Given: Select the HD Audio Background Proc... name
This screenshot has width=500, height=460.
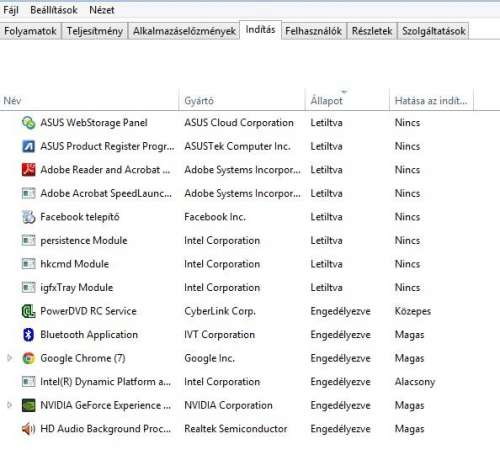Looking at the screenshot, I should (x=105, y=429).
